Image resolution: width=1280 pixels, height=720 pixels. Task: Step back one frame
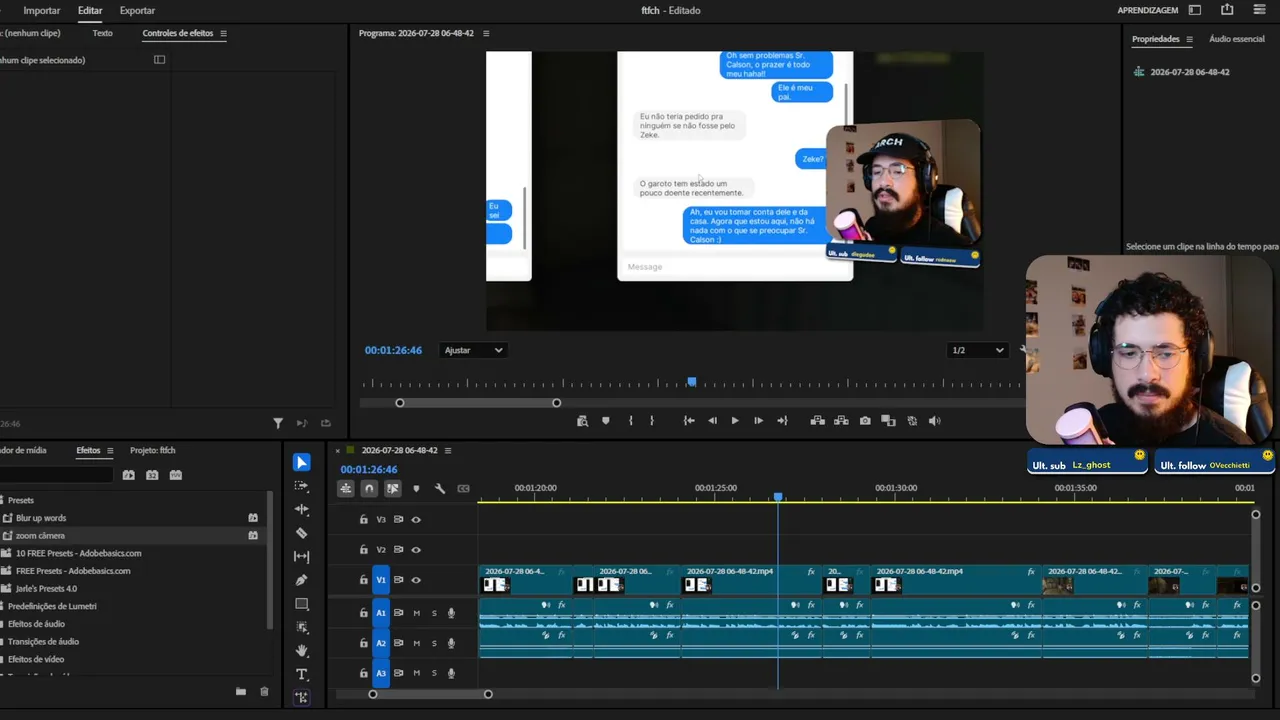pyautogui.click(x=712, y=421)
